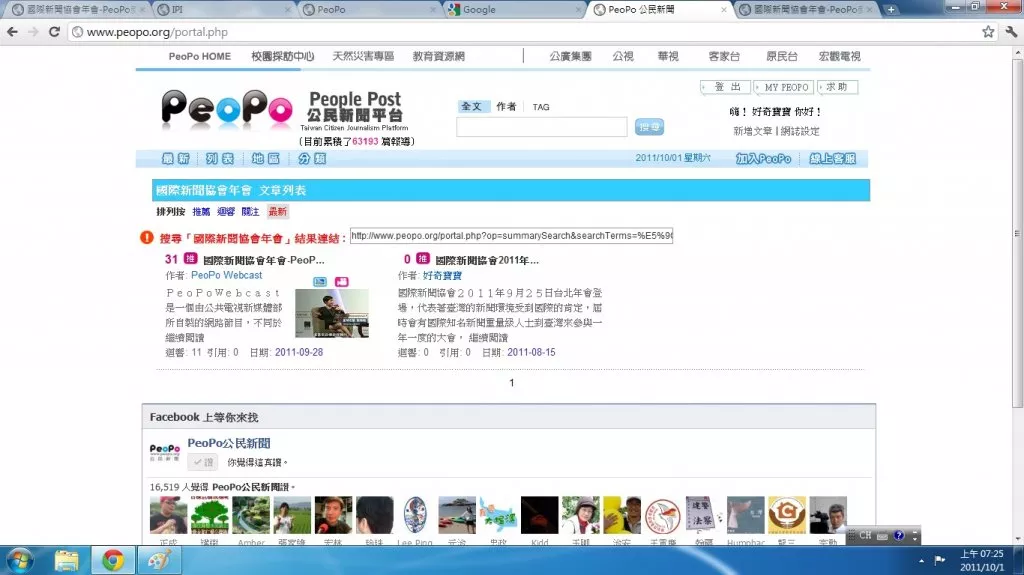
Task: Click the 推 badge next to count 0
Action: pos(423,259)
